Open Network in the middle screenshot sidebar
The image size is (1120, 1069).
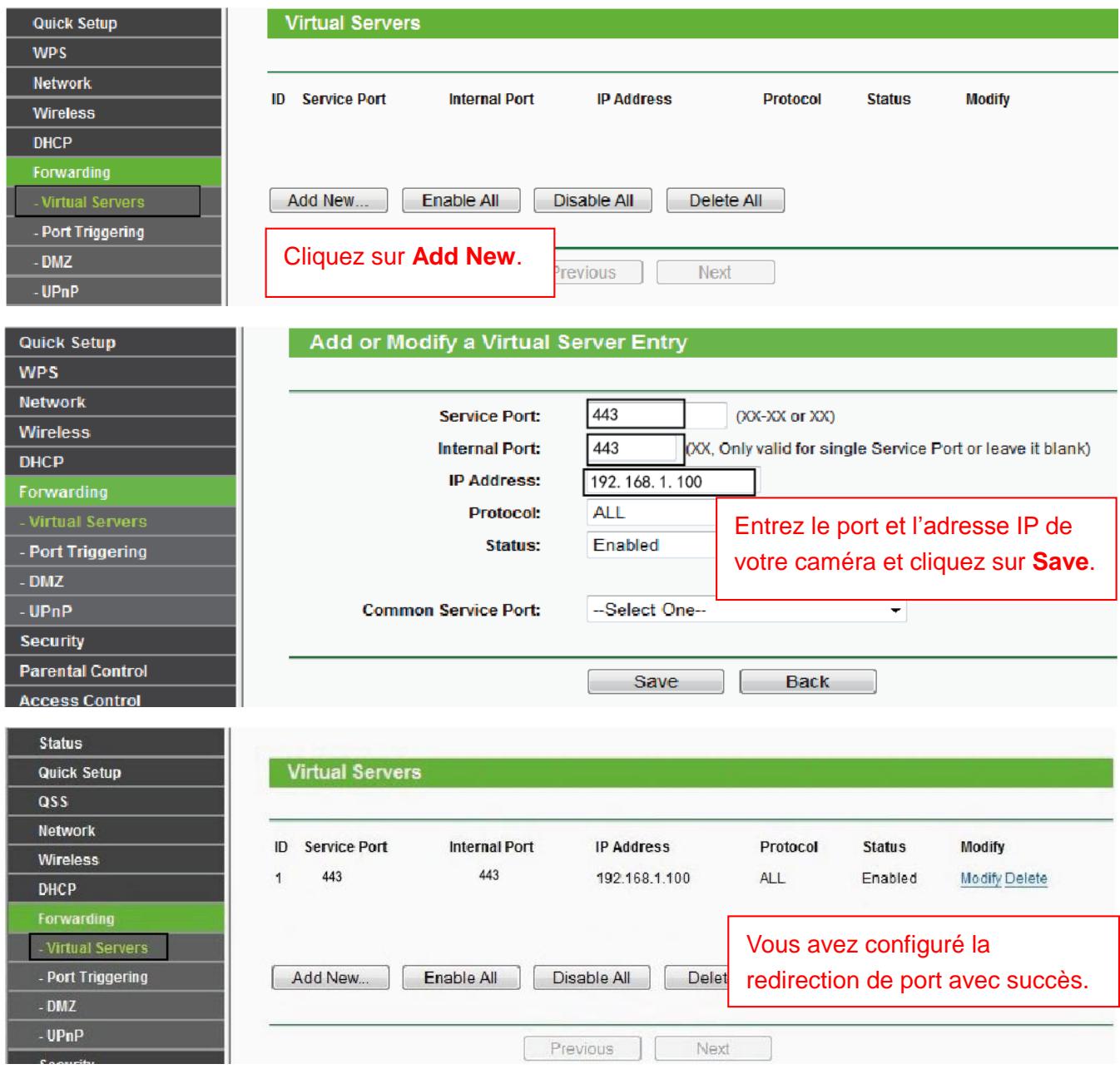click(121, 403)
